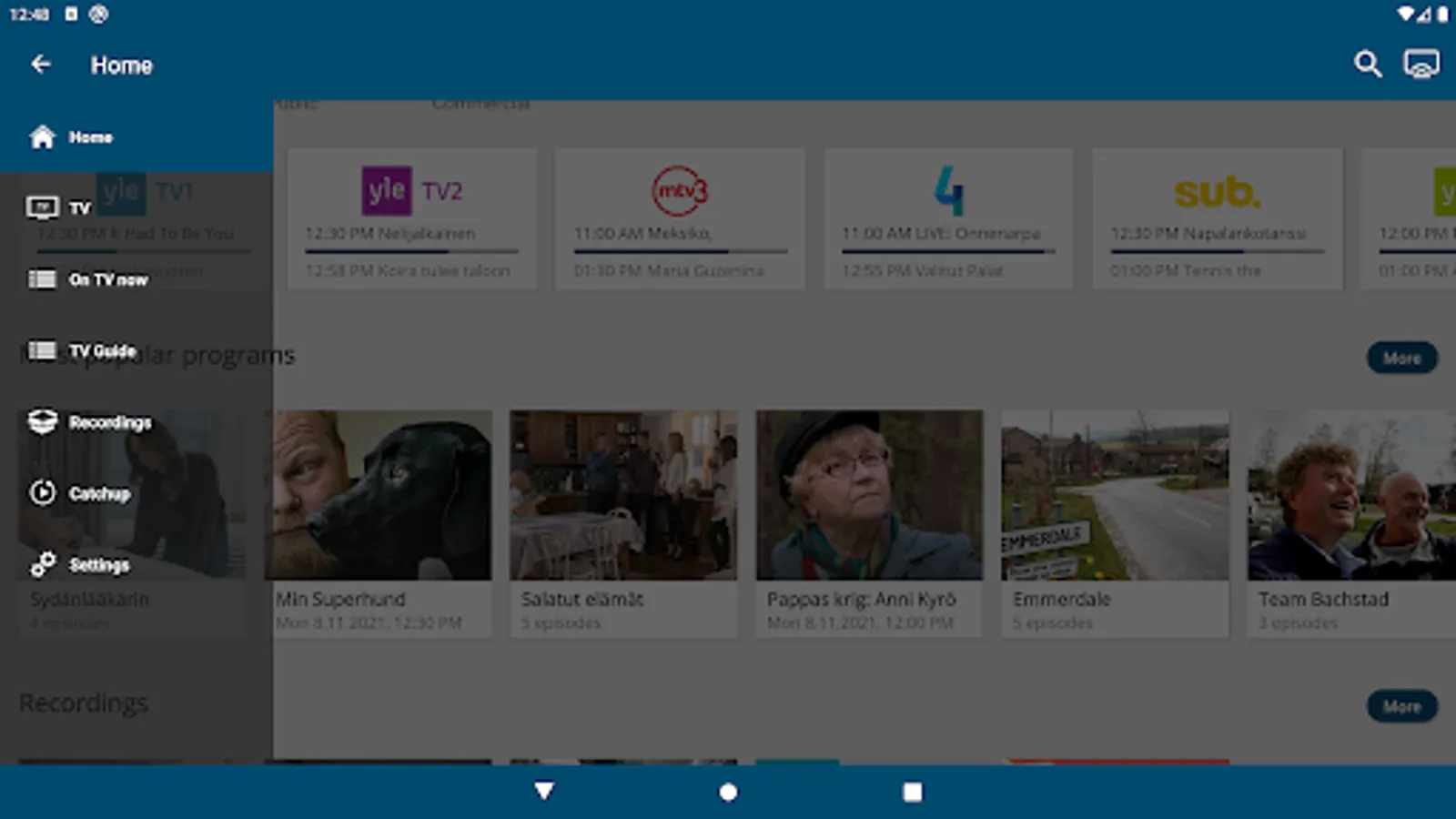
Task: Open the search magnifier icon
Action: pos(1368,64)
